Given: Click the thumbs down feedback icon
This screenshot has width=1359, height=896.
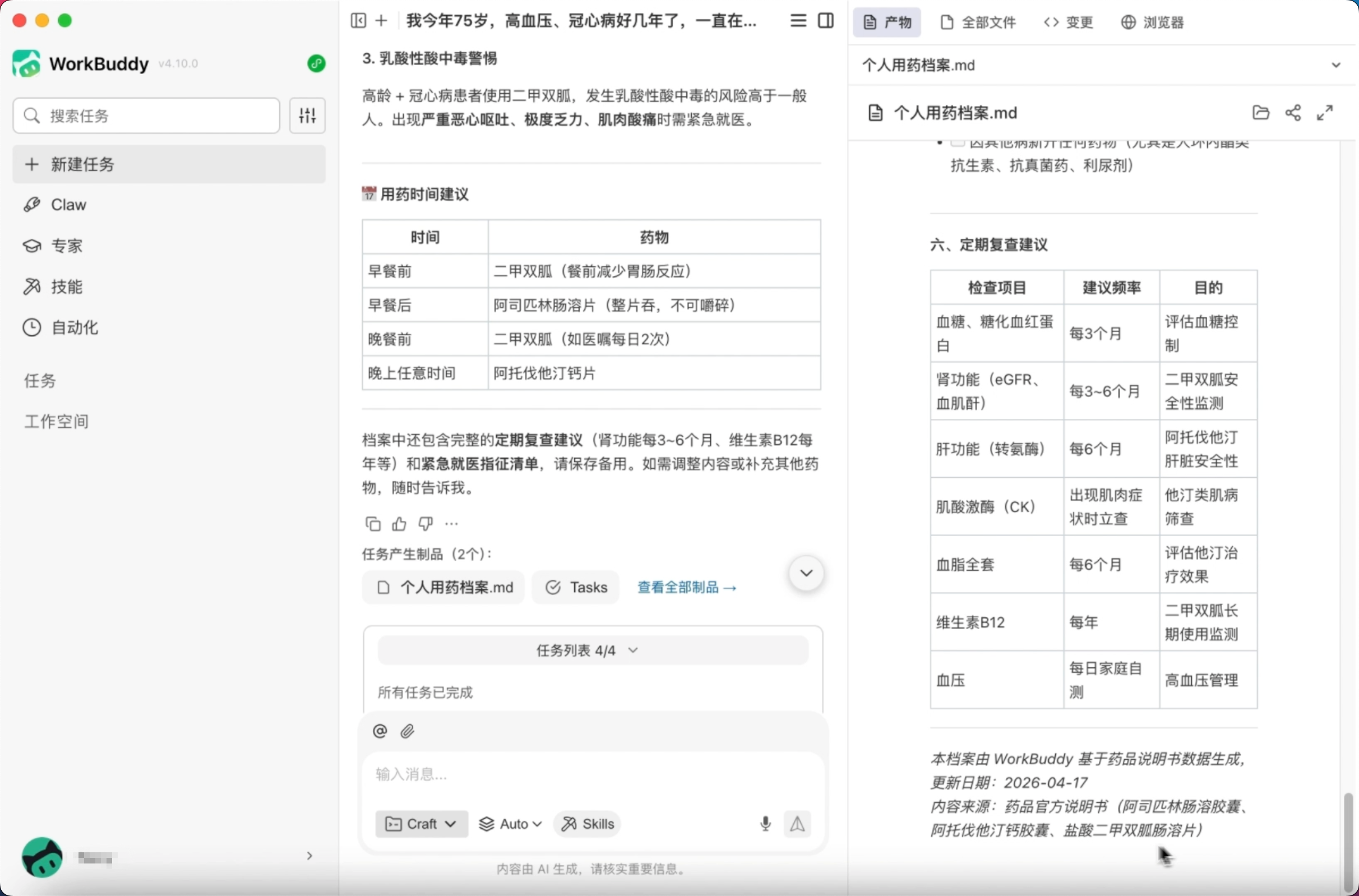Looking at the screenshot, I should click(426, 524).
